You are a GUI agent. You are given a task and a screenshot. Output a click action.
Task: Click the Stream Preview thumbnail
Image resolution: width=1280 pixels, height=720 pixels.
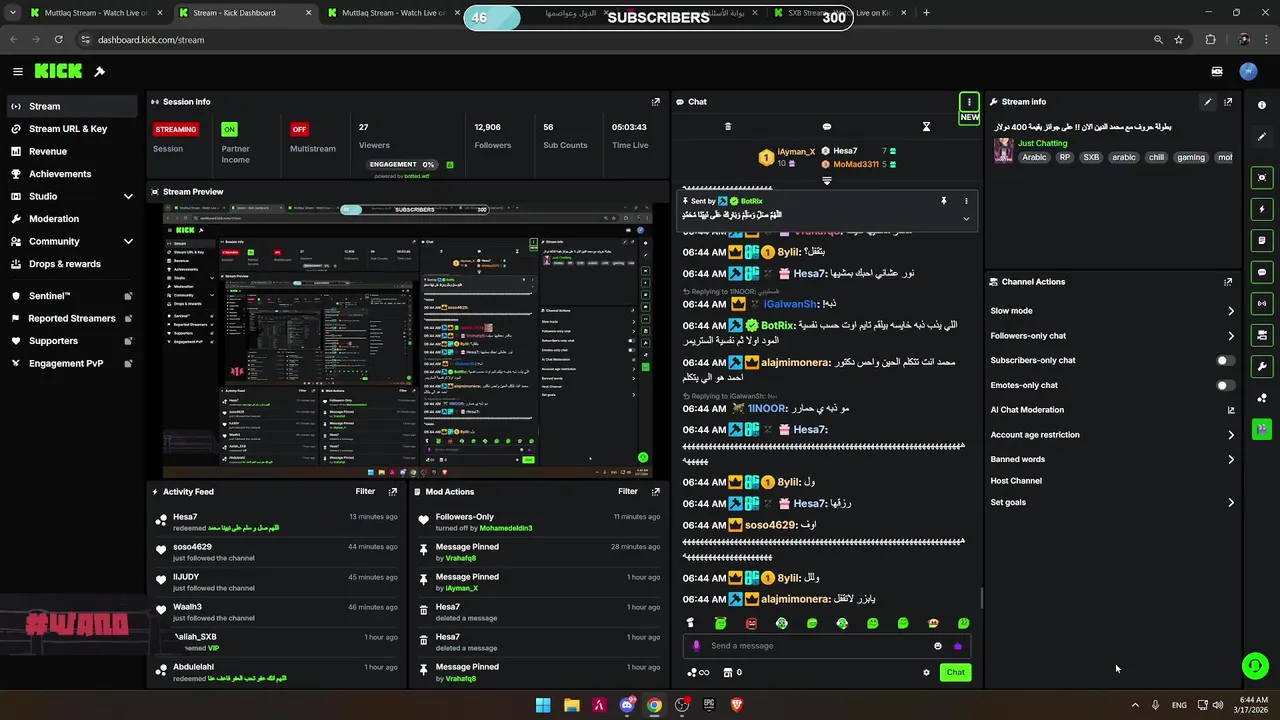[408, 341]
